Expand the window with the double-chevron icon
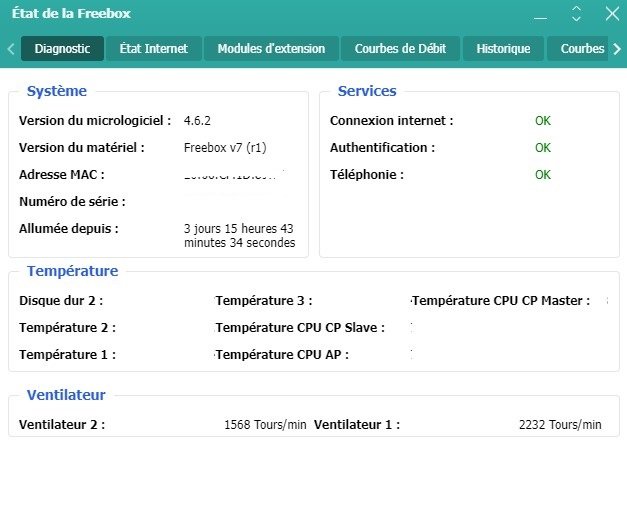 click(576, 14)
